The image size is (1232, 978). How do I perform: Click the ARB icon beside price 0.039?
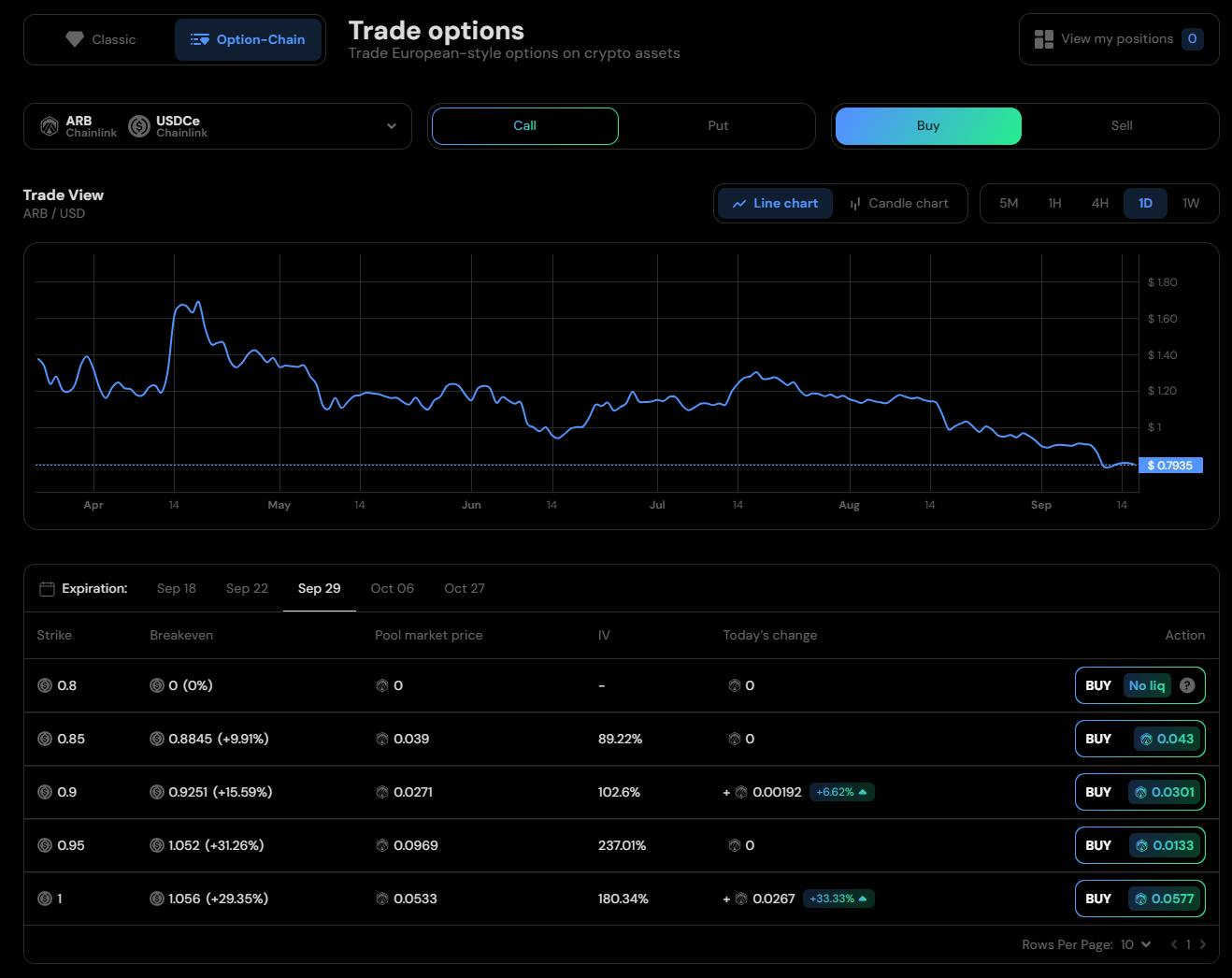point(381,739)
